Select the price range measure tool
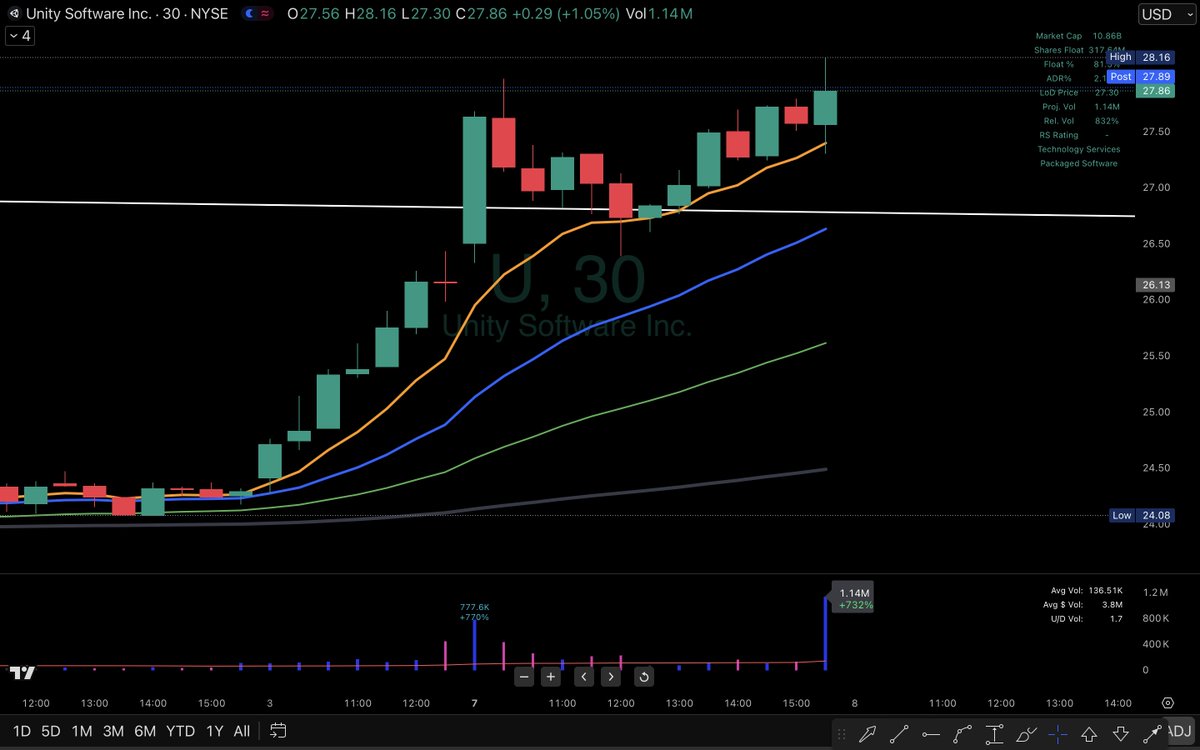Viewport: 1200px width, 750px height. [995, 732]
